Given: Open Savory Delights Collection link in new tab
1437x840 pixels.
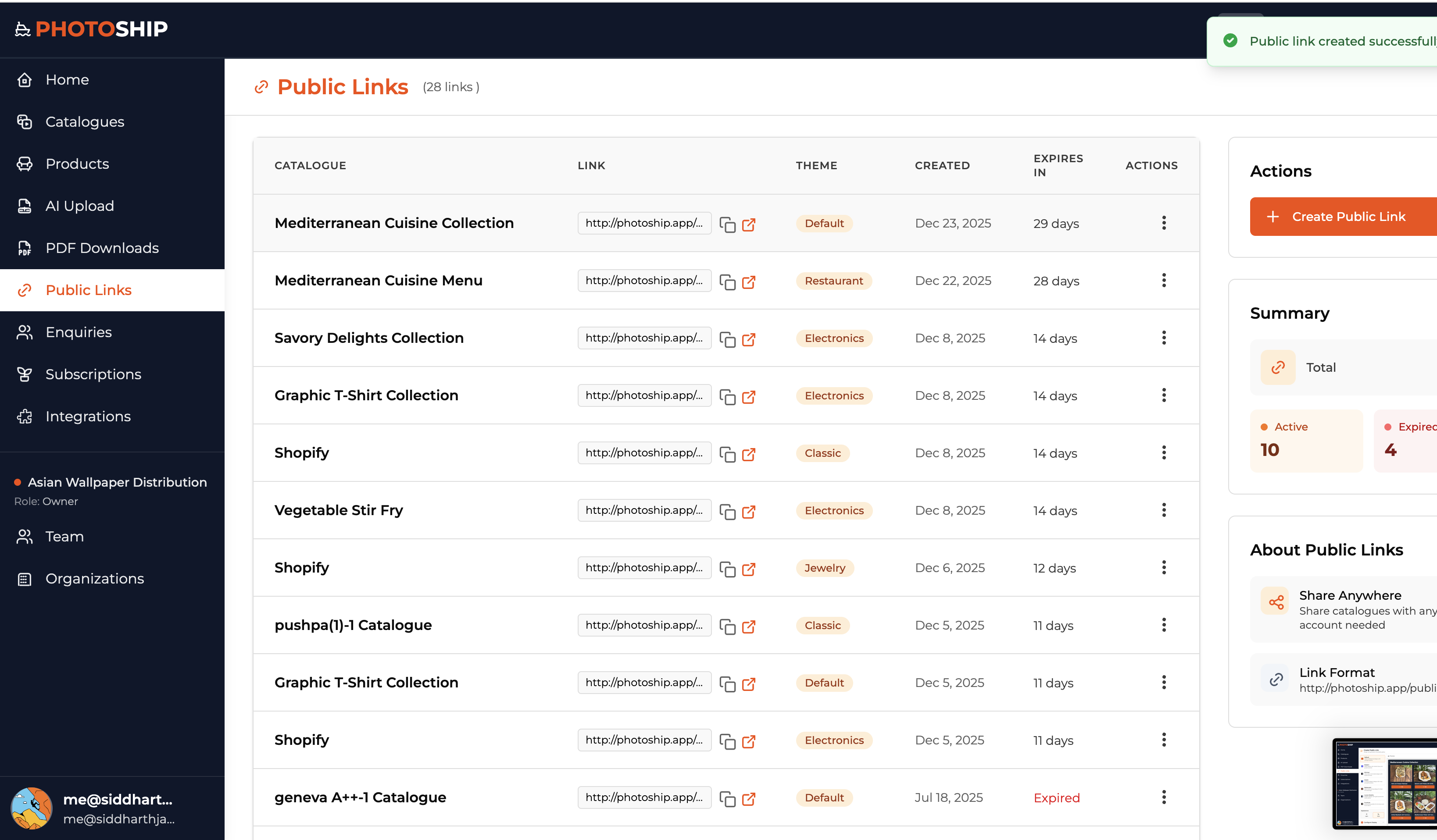Looking at the screenshot, I should click(x=749, y=340).
